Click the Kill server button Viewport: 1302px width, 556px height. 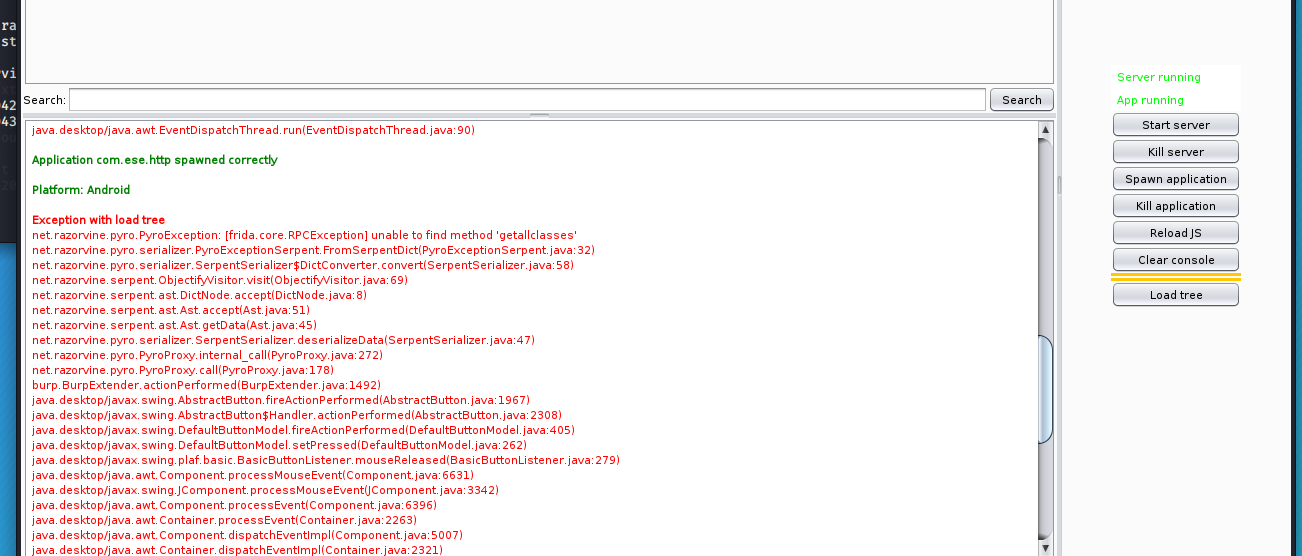pyautogui.click(x=1176, y=152)
